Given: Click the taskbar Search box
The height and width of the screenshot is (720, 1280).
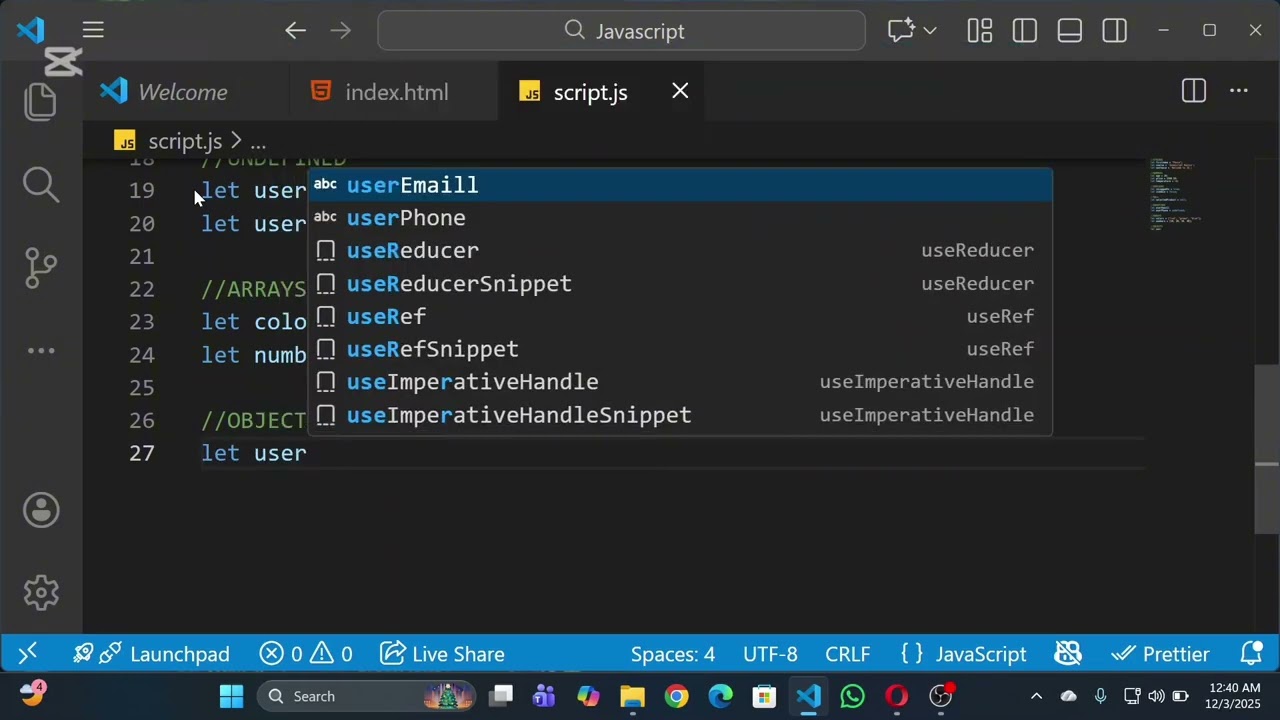Looking at the screenshot, I should click(365, 696).
